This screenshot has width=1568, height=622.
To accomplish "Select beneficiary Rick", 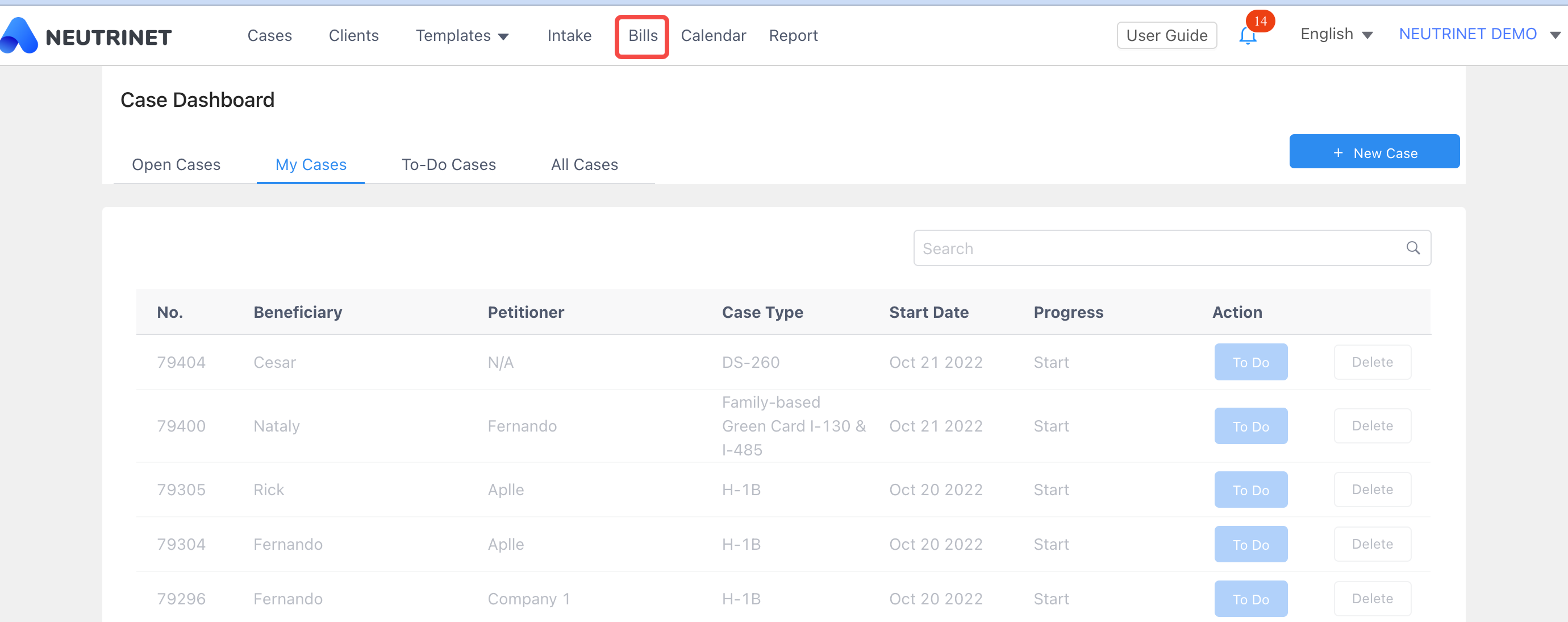I will [268, 489].
